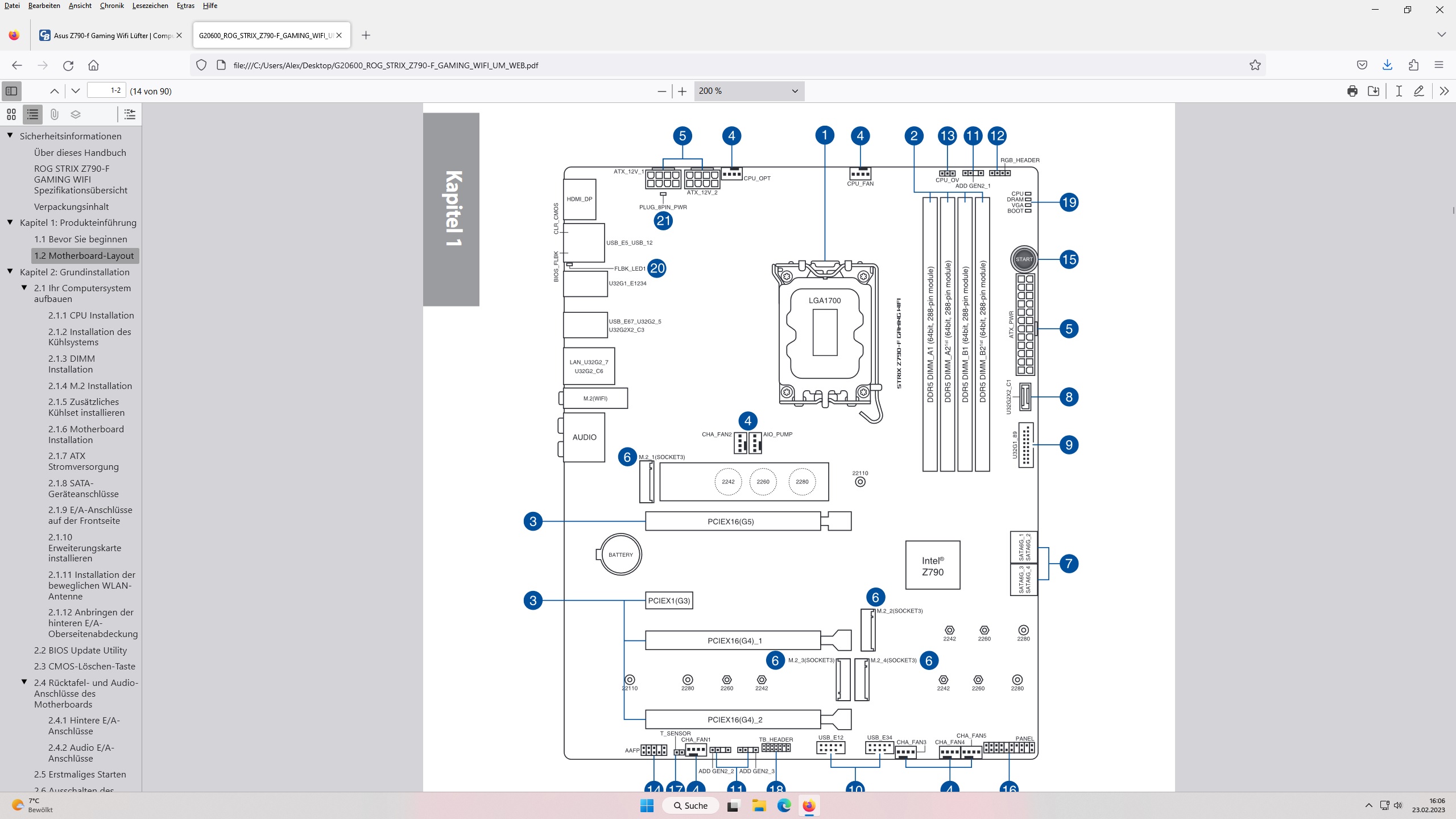Jump to outline's current item
The height and width of the screenshot is (819, 1456).
(x=130, y=115)
